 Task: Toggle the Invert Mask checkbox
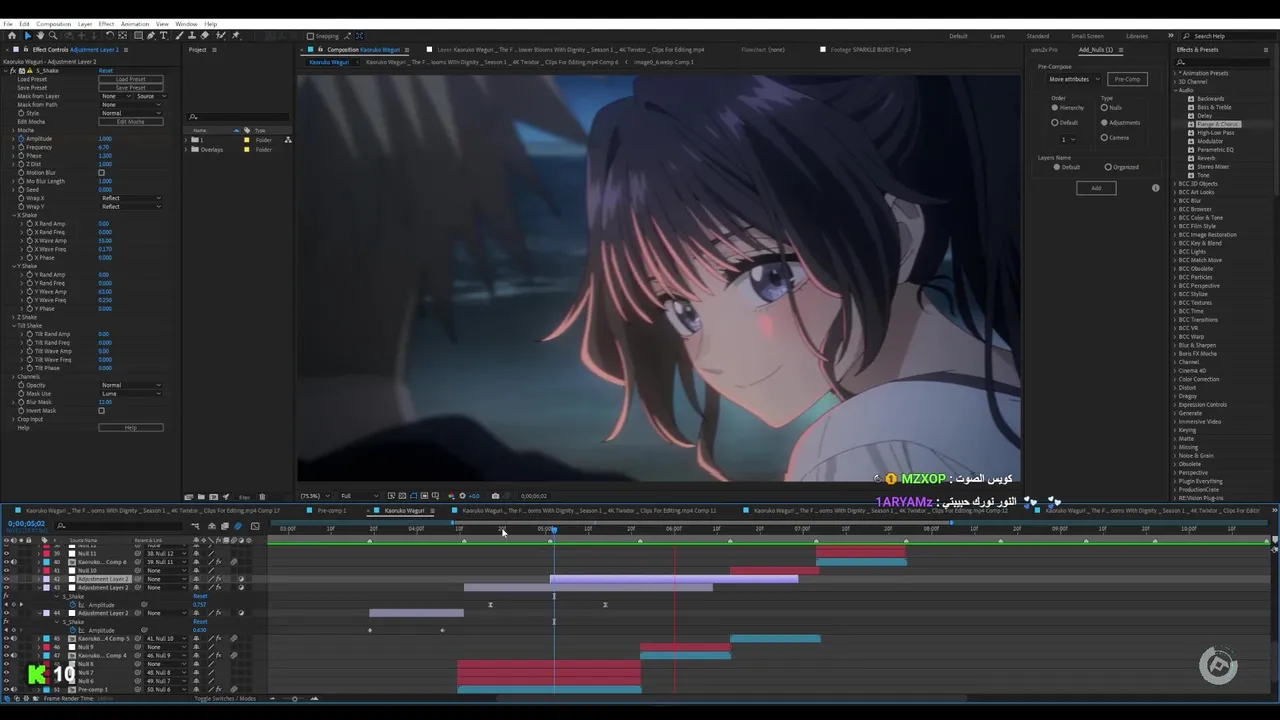coord(101,411)
